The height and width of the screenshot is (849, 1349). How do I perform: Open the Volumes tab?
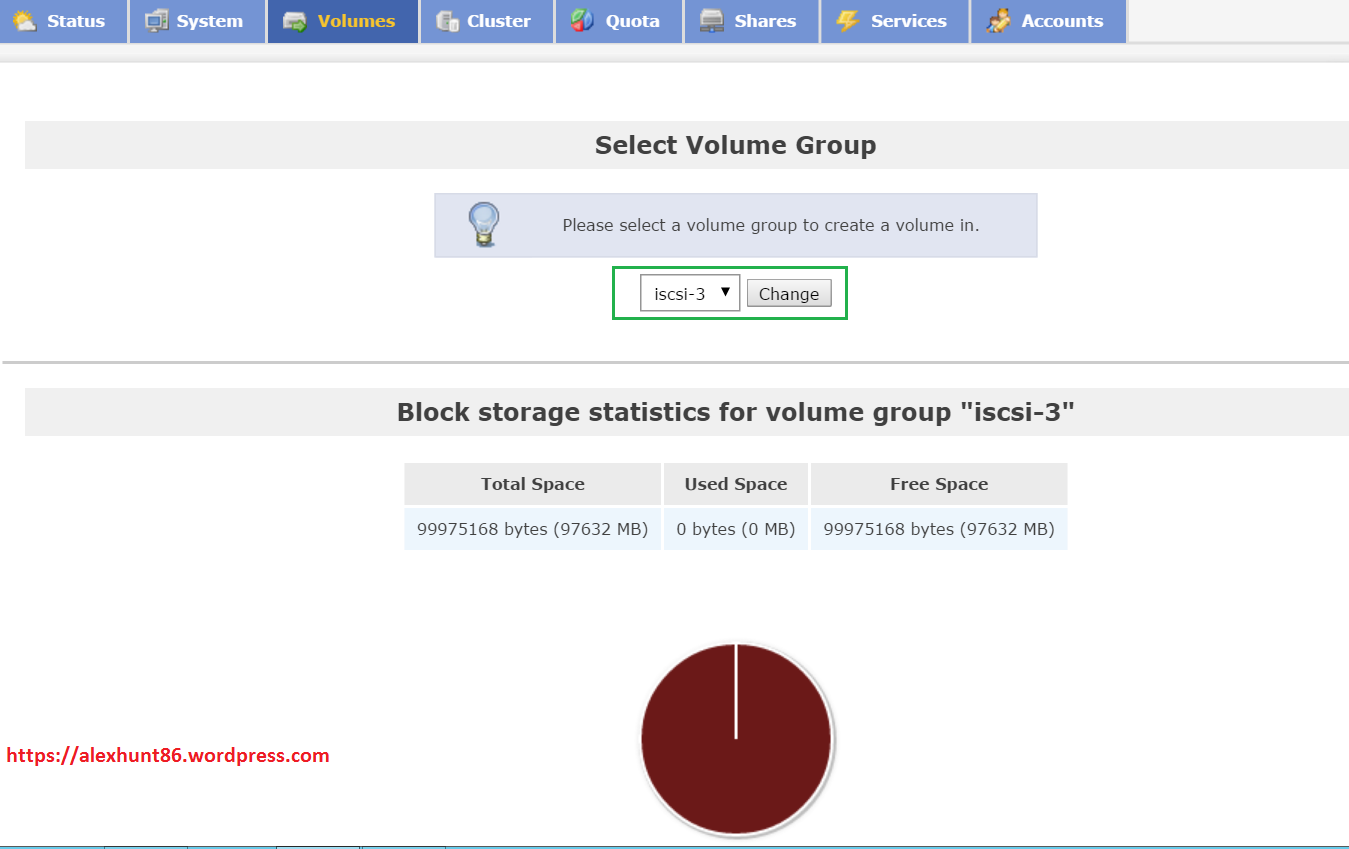(340, 21)
